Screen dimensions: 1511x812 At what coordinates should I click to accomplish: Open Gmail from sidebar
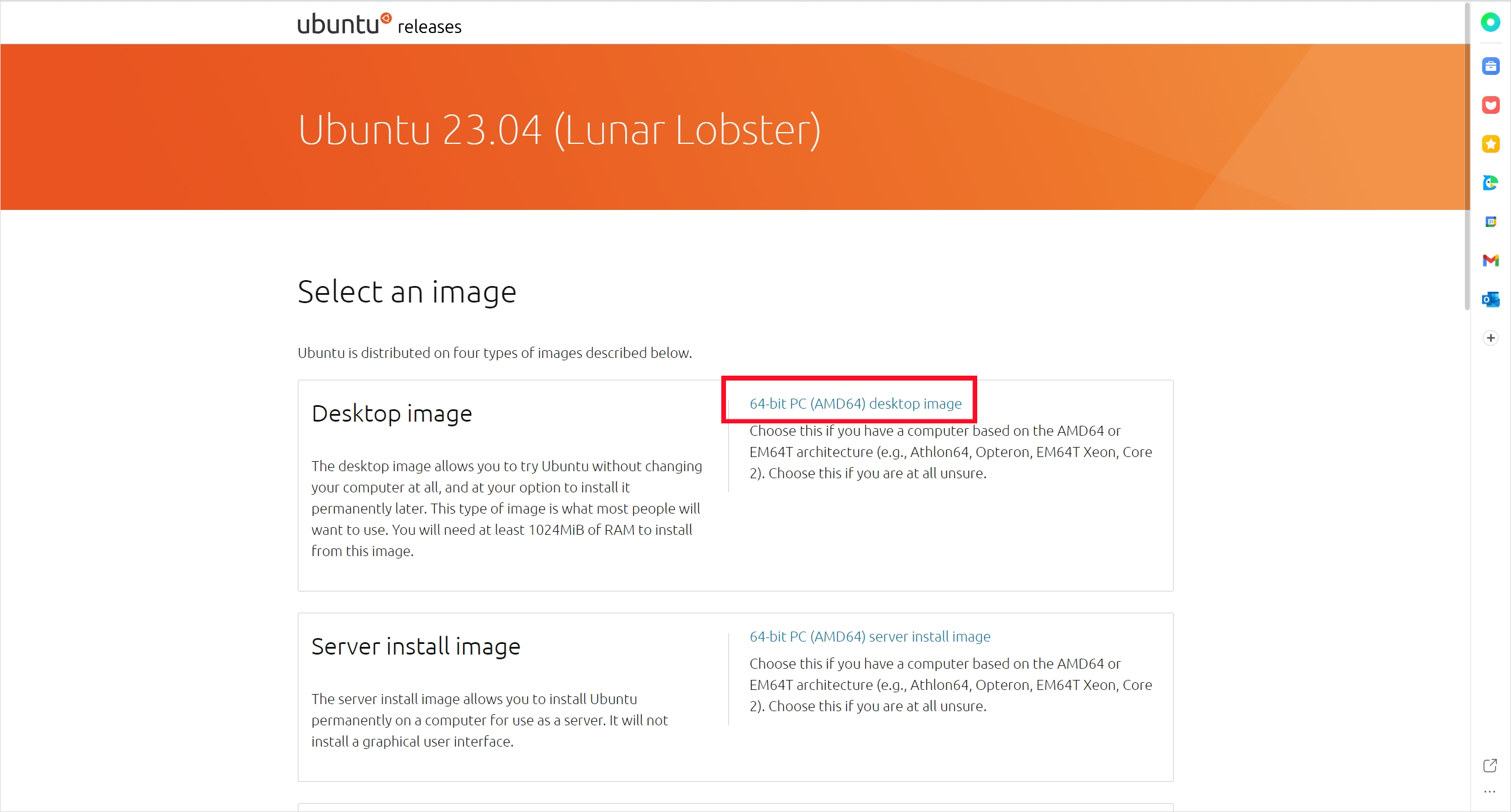point(1490,260)
